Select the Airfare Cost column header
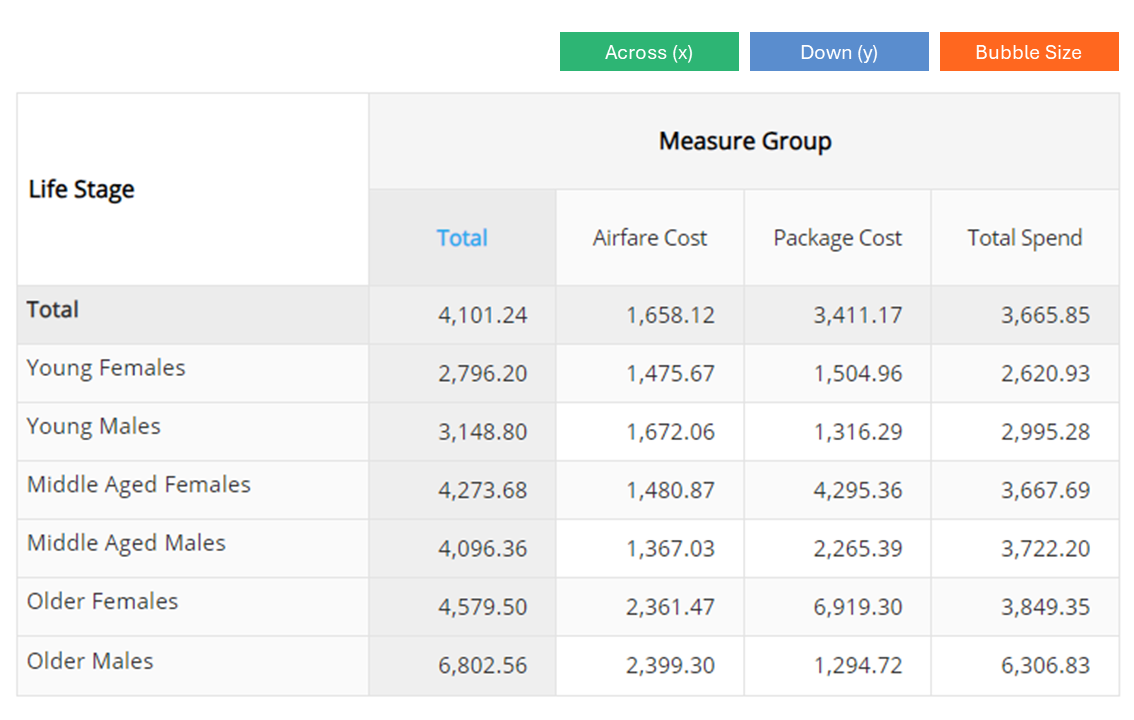Screen dimensions: 1134x720 coord(649,238)
